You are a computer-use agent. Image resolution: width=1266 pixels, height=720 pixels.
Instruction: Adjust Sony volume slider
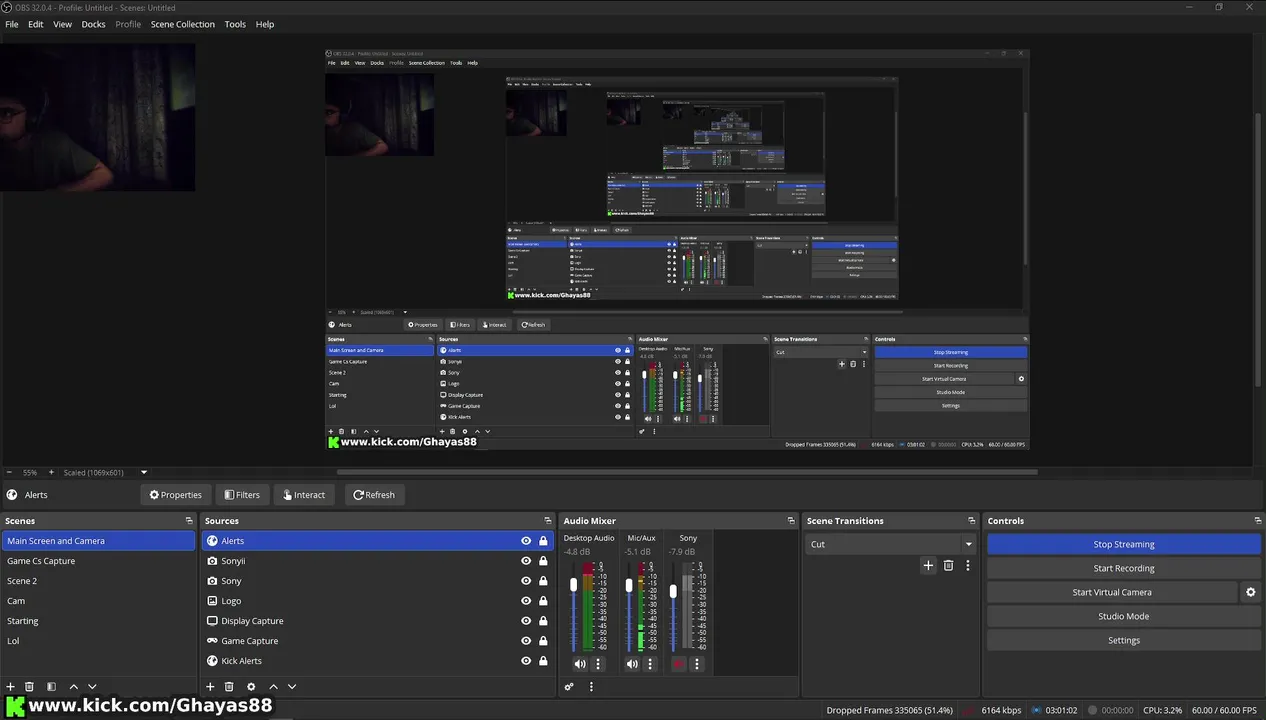click(674, 591)
